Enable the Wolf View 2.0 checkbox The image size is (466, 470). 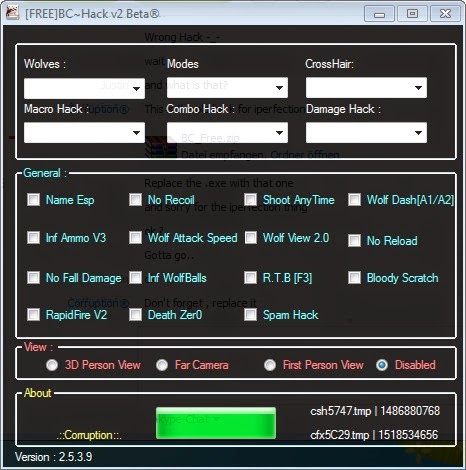(x=250, y=238)
